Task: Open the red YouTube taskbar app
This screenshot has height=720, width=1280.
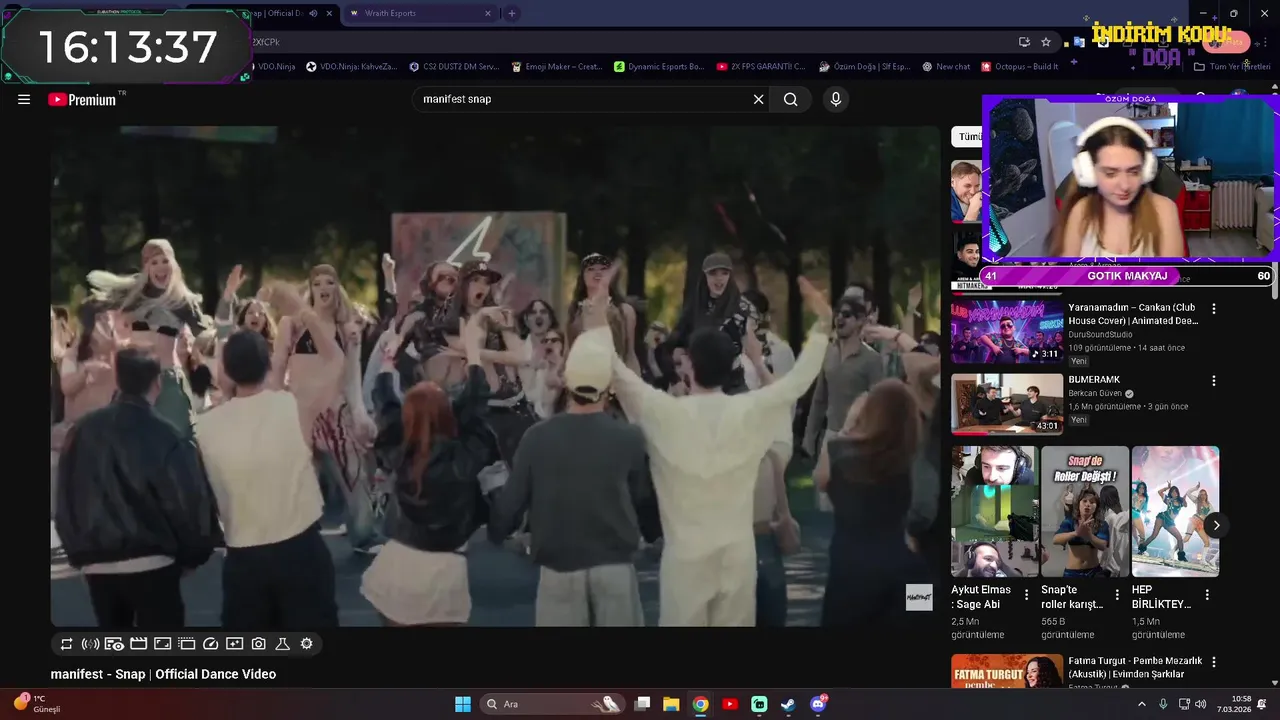Action: (730, 704)
